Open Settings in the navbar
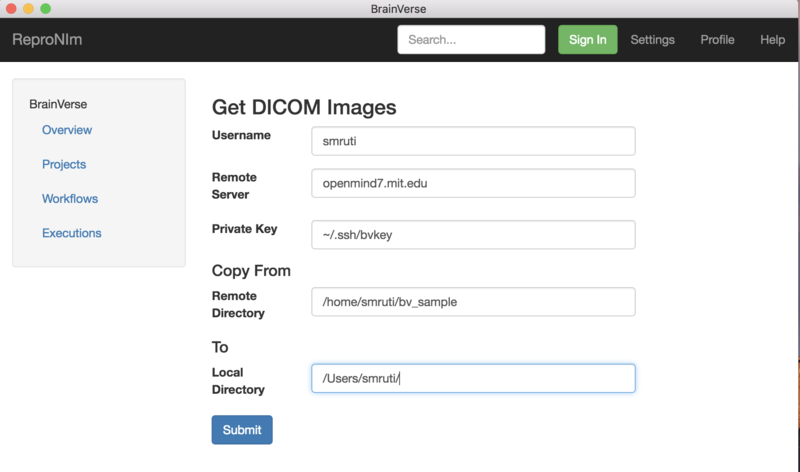The image size is (800, 472). coord(652,40)
